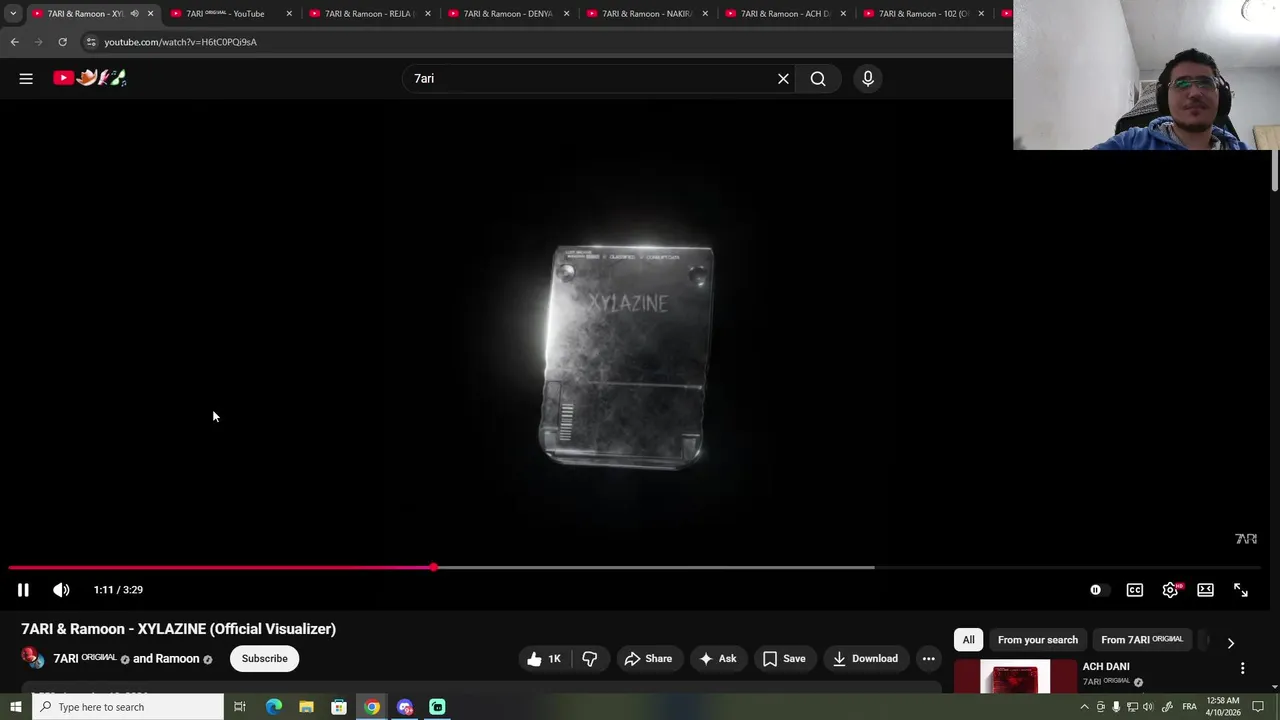This screenshot has height=720, width=1280.
Task: Toggle closed captions (CC) on the video
Action: [x=1134, y=590]
